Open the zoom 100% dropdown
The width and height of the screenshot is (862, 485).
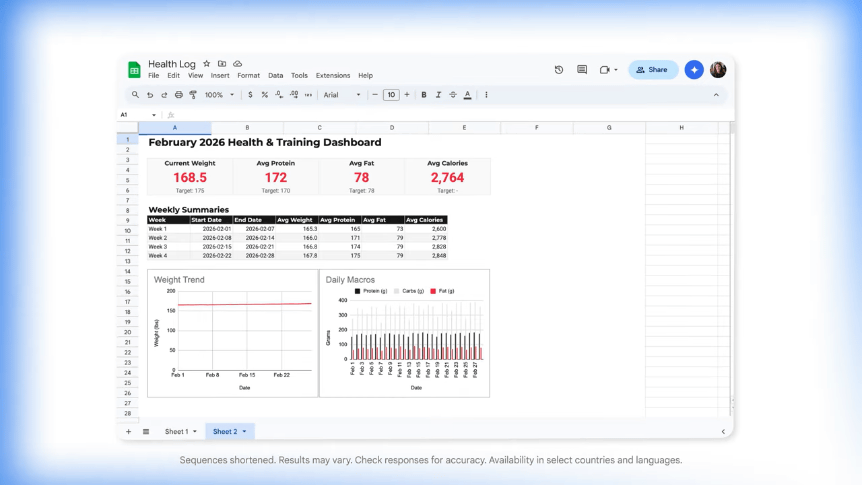219,95
